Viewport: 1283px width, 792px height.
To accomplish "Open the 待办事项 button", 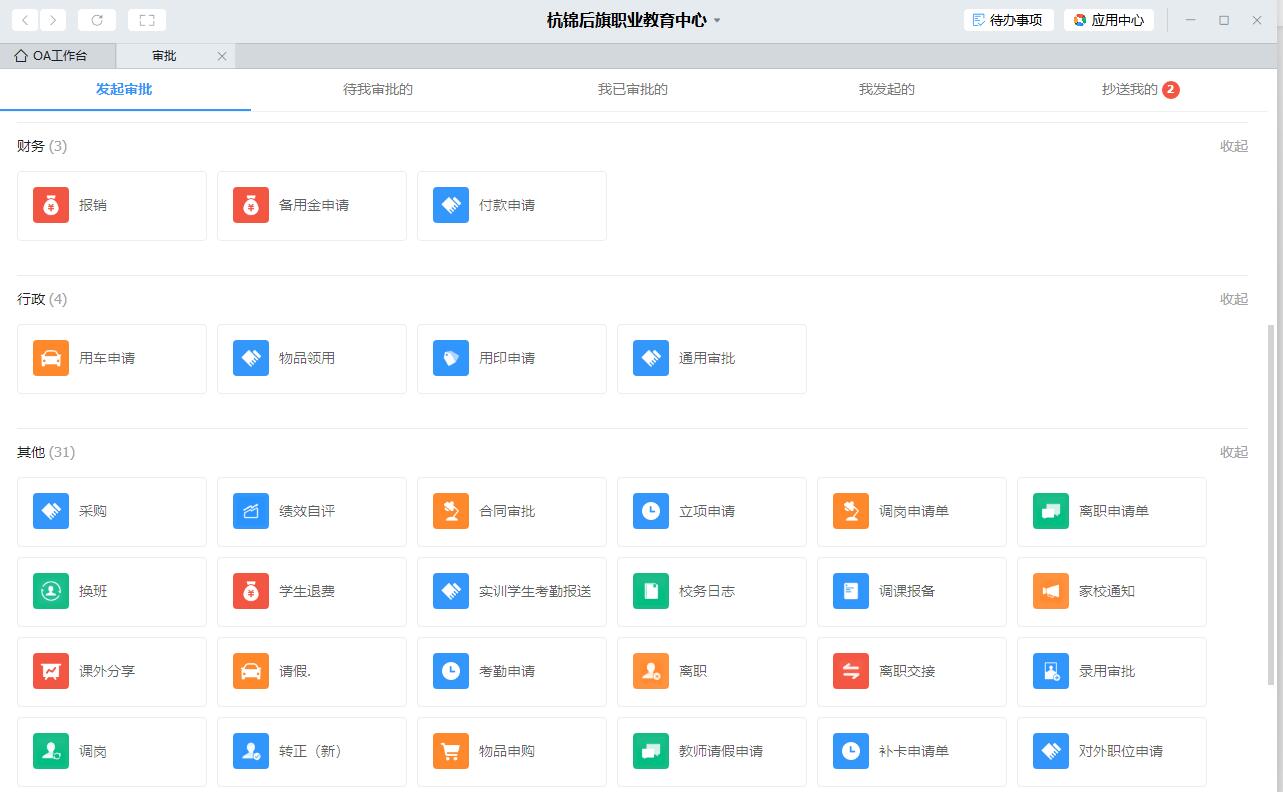I will click(1008, 20).
